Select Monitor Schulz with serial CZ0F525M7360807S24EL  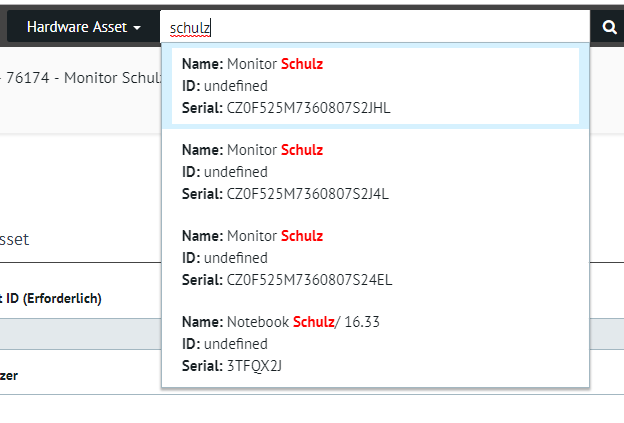tap(375, 258)
